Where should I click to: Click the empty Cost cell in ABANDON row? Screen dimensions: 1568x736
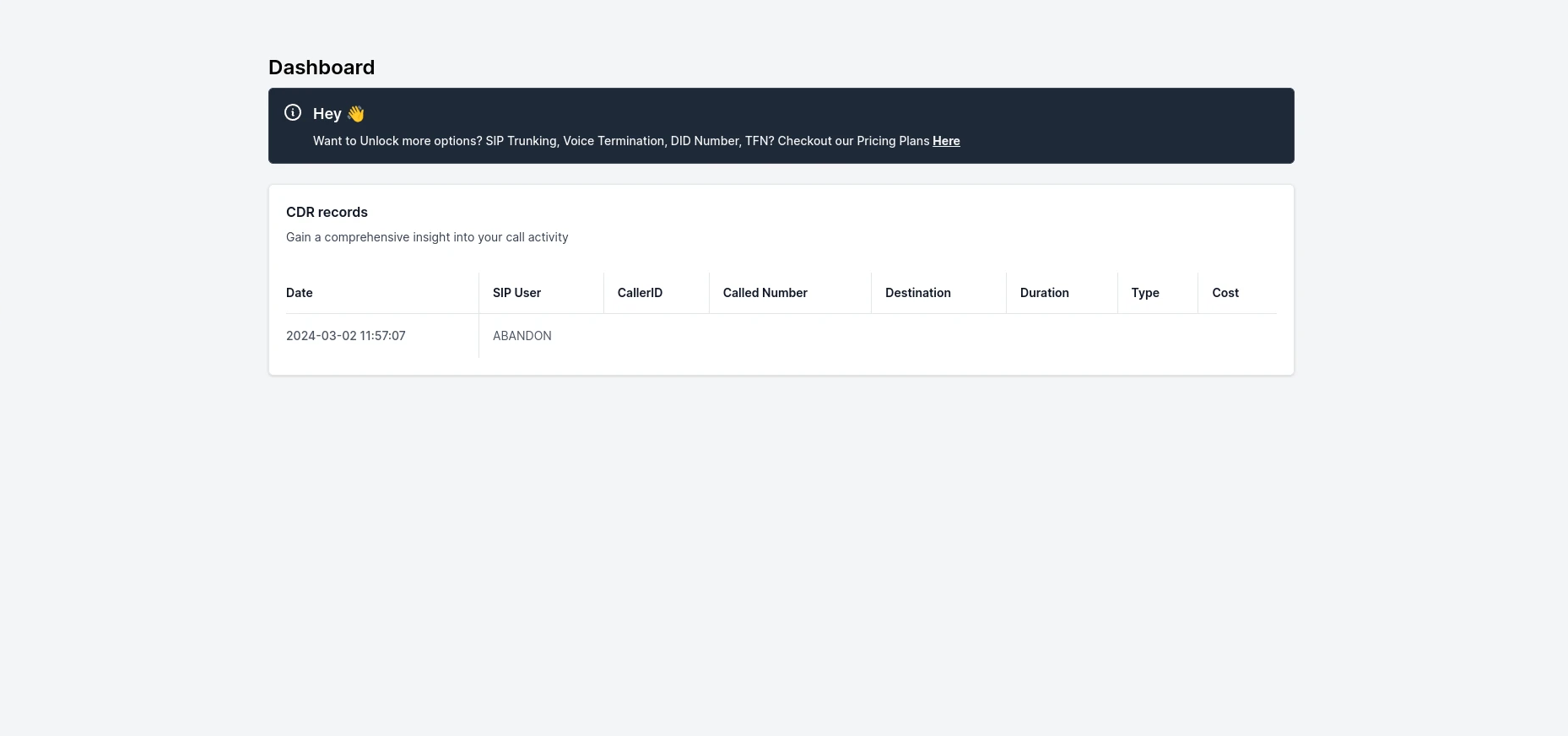(x=1236, y=336)
